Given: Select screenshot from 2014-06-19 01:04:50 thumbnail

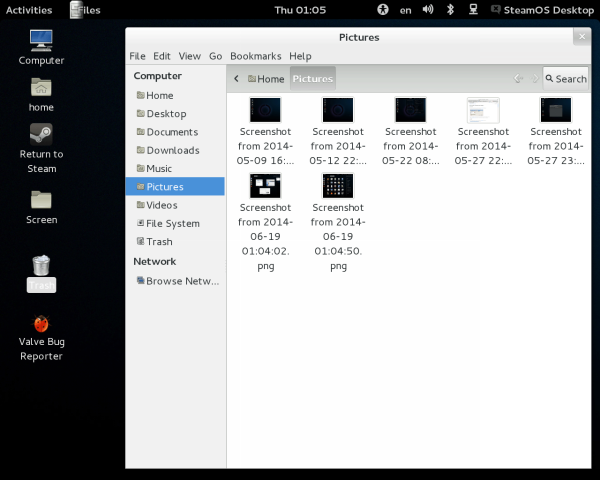Looking at the screenshot, I should [339, 186].
